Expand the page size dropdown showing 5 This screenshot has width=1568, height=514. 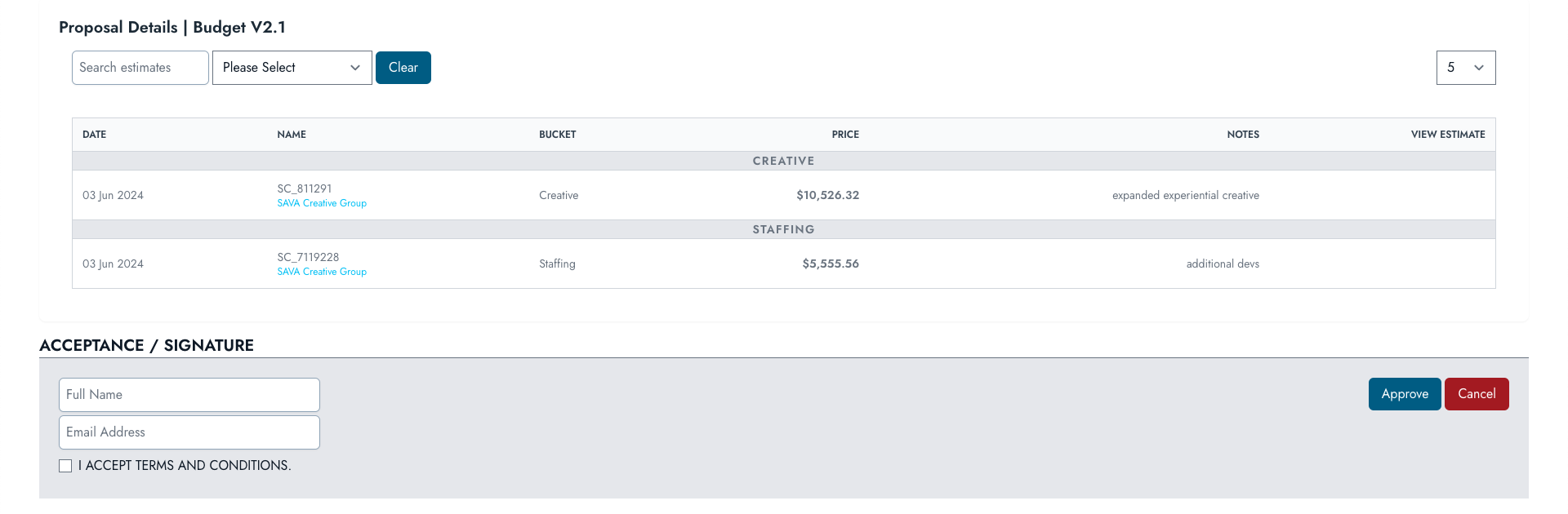pyautogui.click(x=1465, y=68)
